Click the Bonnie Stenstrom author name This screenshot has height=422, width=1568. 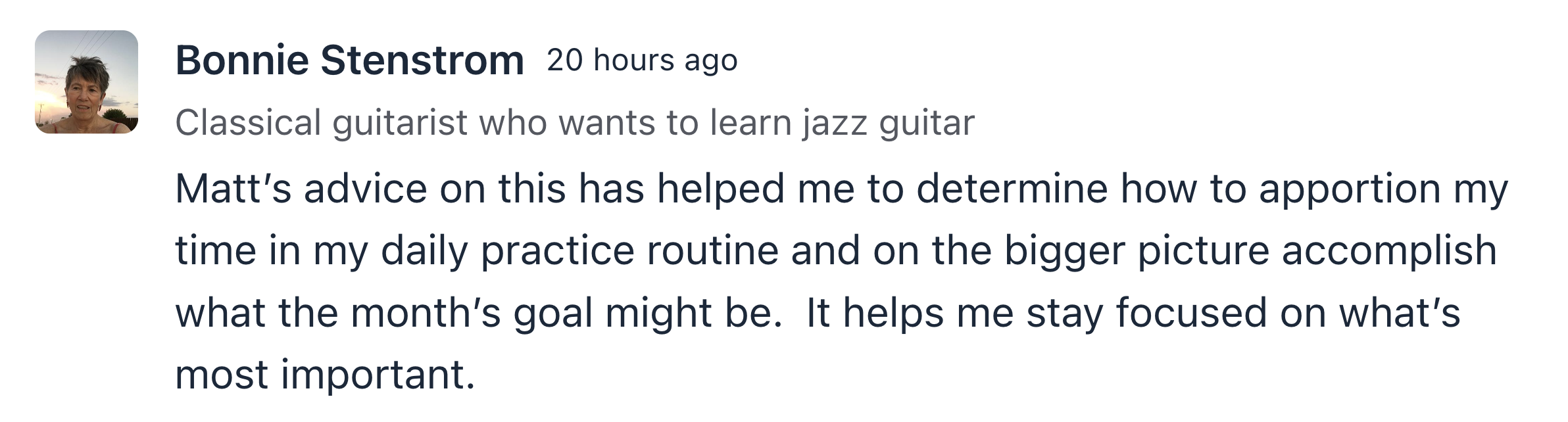[349, 60]
